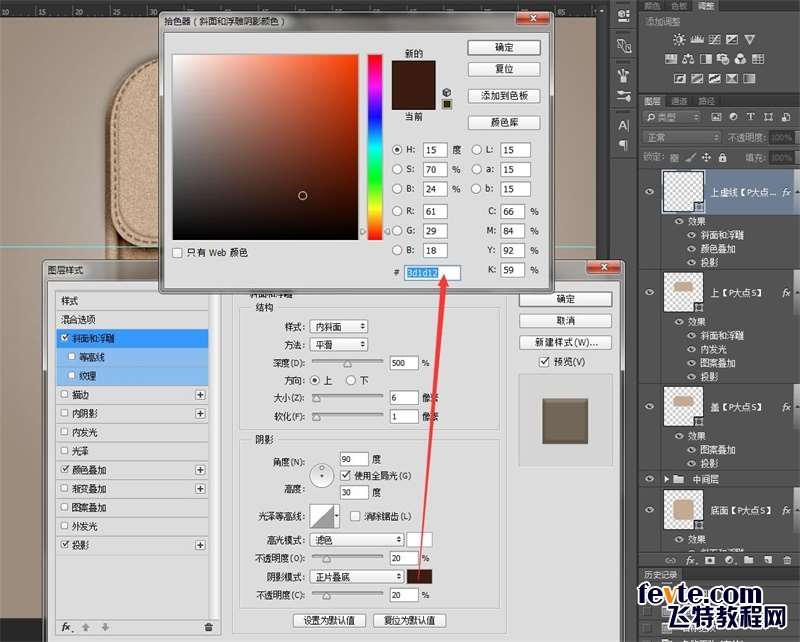Open the 样式 内斜面 dropdown

pyautogui.click(x=338, y=326)
